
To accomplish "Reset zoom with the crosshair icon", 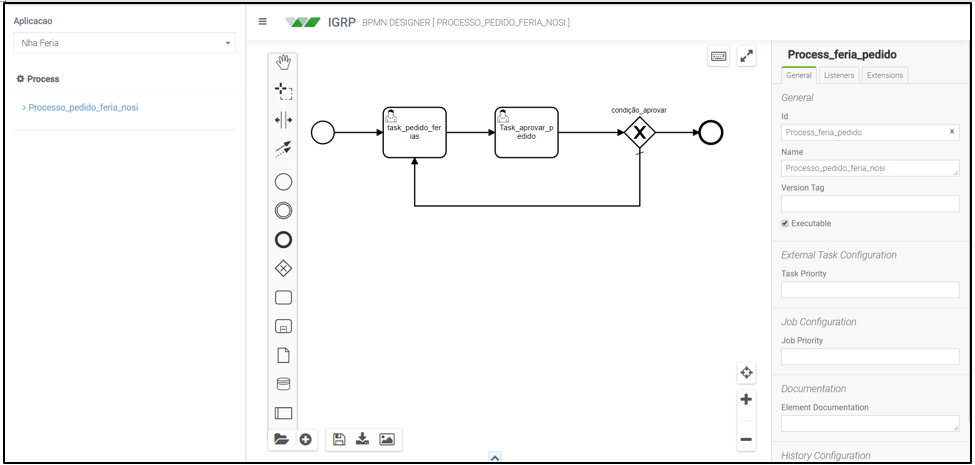I will coord(746,373).
